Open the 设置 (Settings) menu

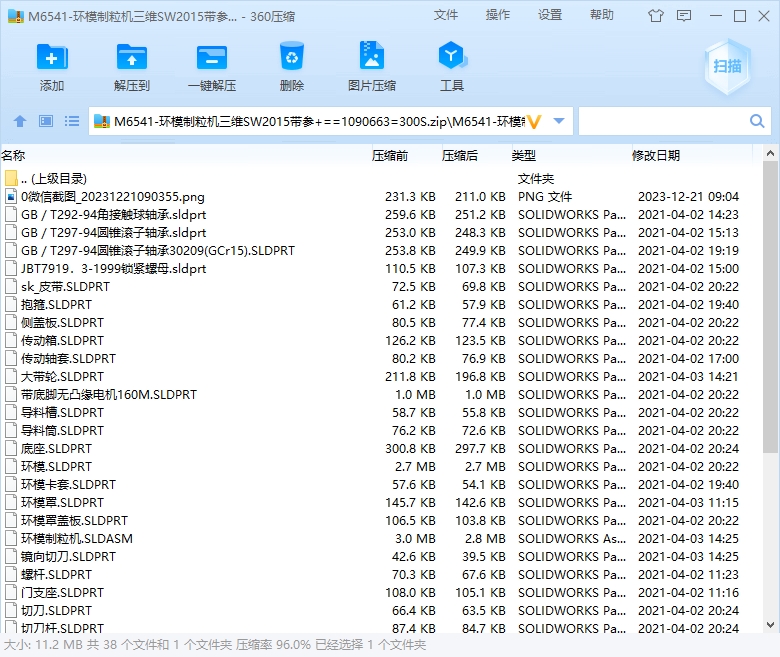[x=550, y=15]
